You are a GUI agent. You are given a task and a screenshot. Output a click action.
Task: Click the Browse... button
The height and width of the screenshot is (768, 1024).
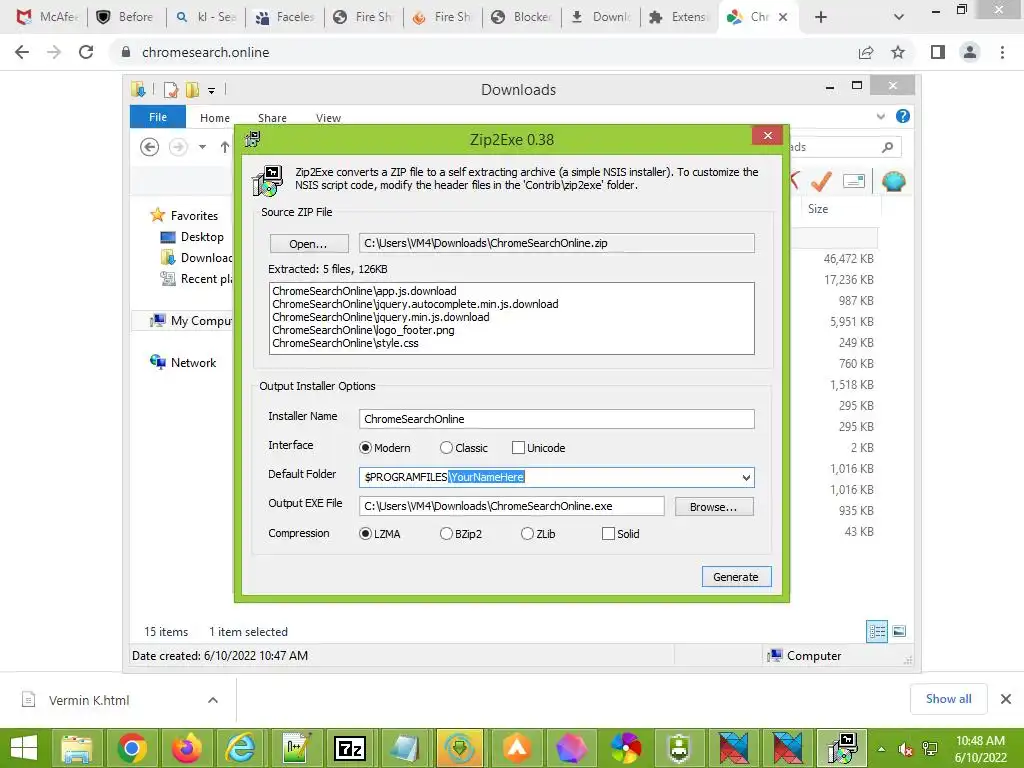pyautogui.click(x=713, y=507)
